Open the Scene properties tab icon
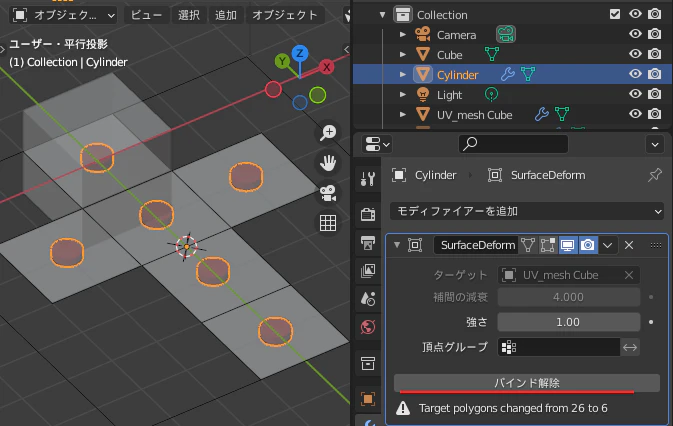Screen dimensions: 673x426 point(368,299)
